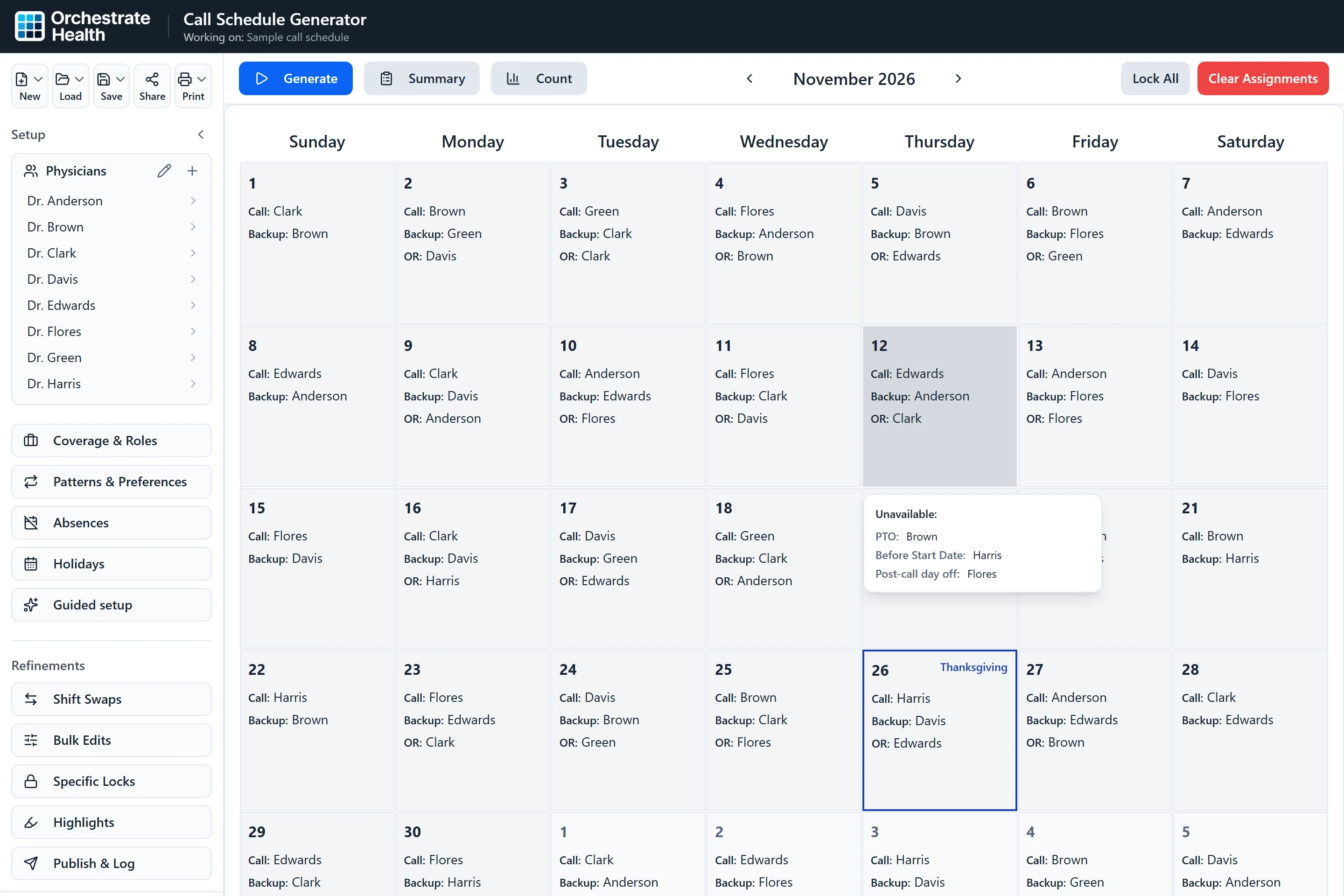The image size is (1344, 896).
Task: Open the Save disk menu
Action: (112, 86)
